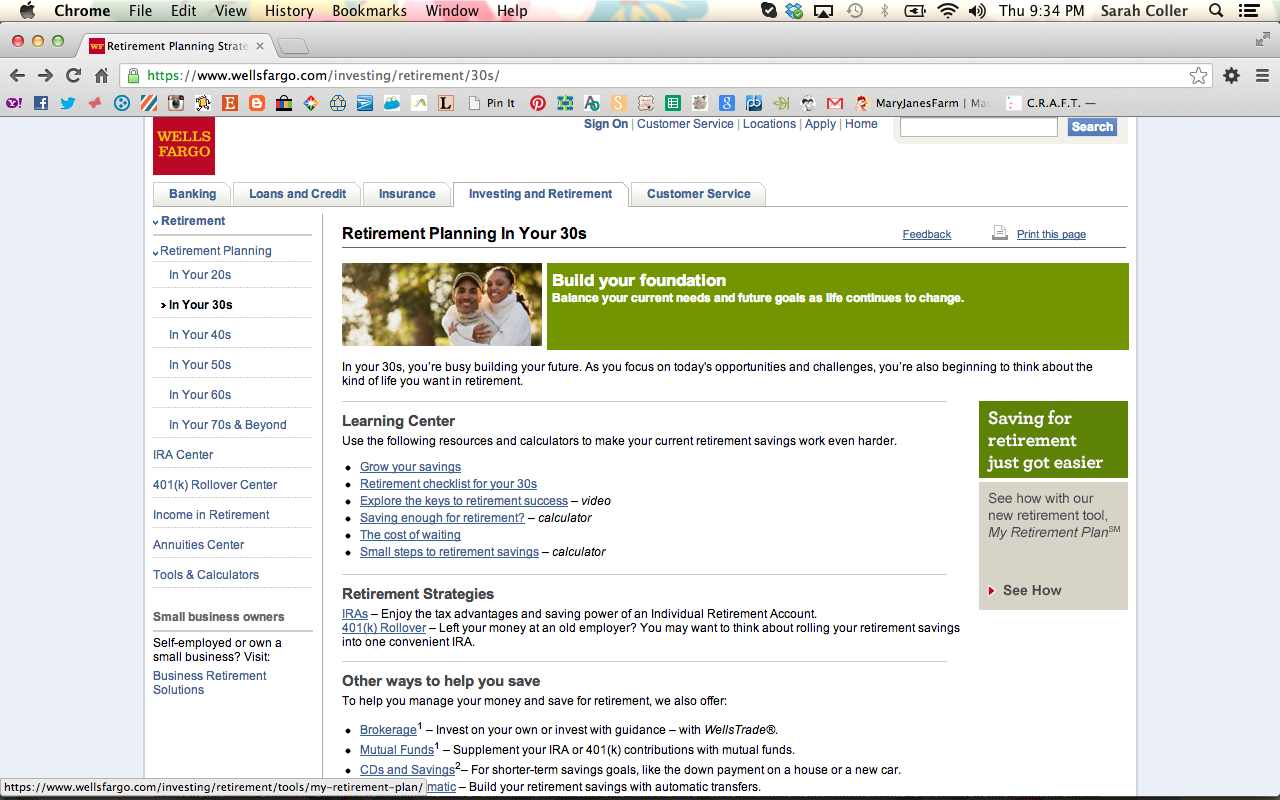This screenshot has height=800, width=1280.
Task: Open the Mutual Funds link
Action: point(397,750)
